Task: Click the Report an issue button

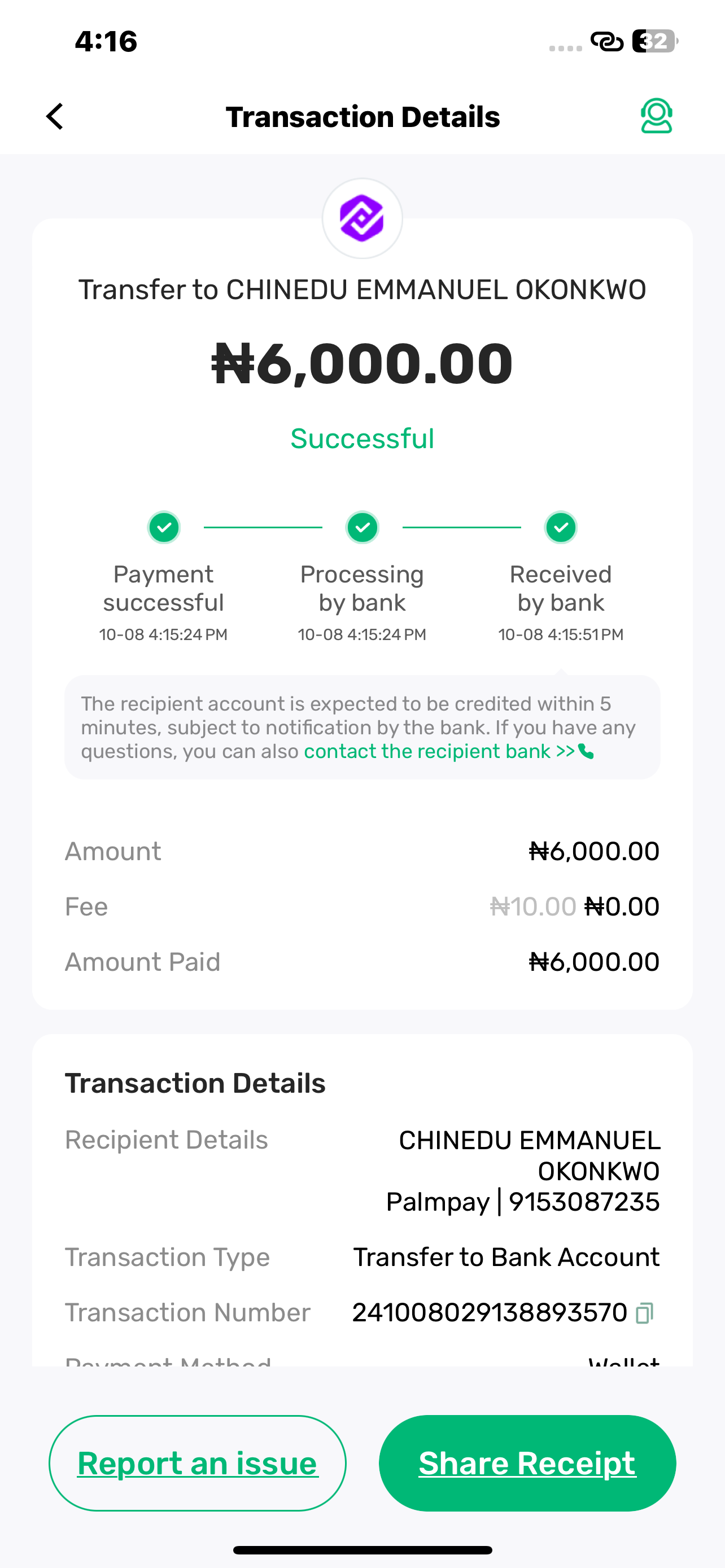Action: coord(197,1462)
